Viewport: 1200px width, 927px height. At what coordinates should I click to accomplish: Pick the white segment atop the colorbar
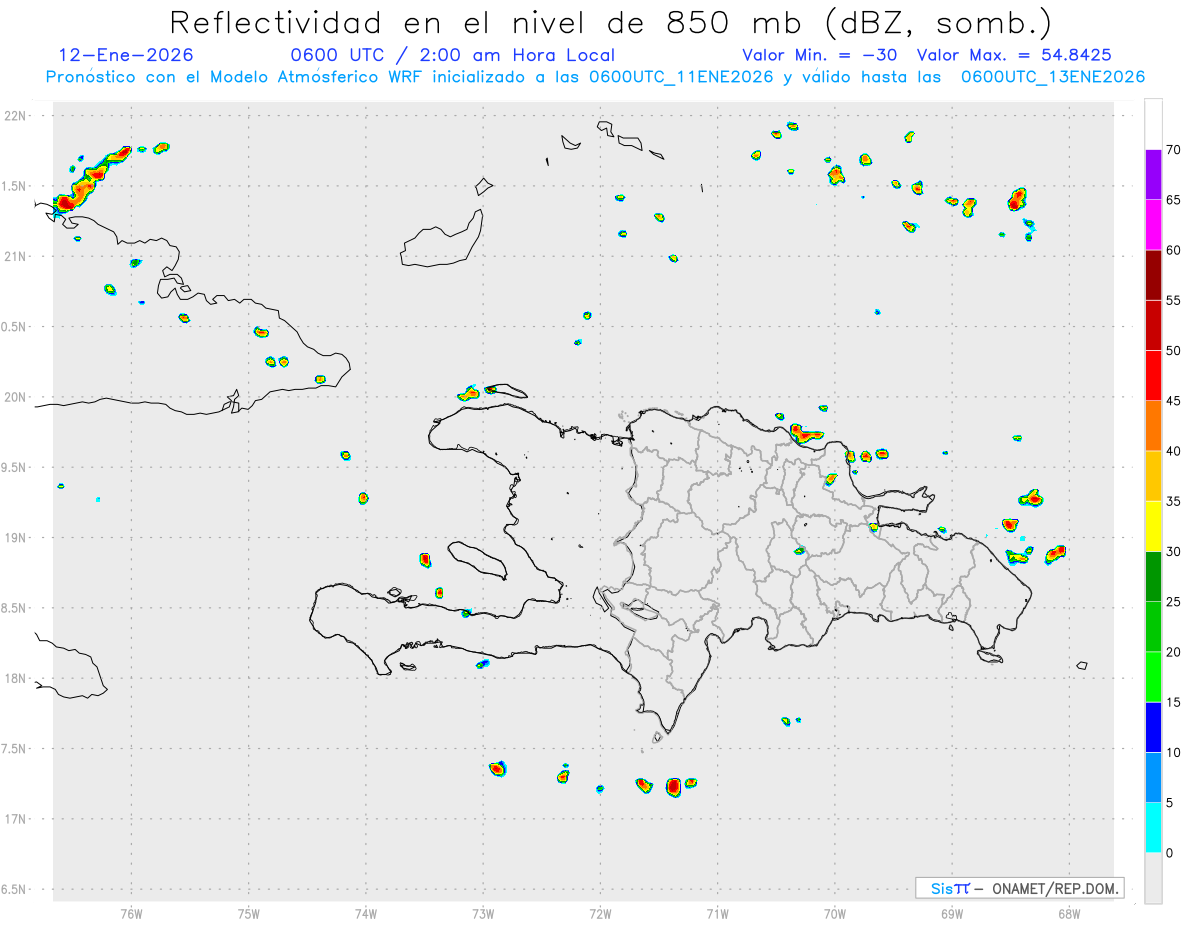point(1153,124)
